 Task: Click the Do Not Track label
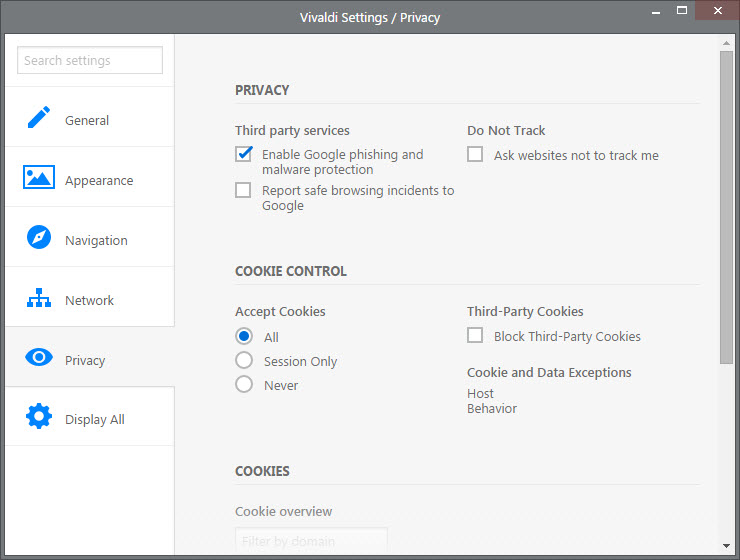506,130
